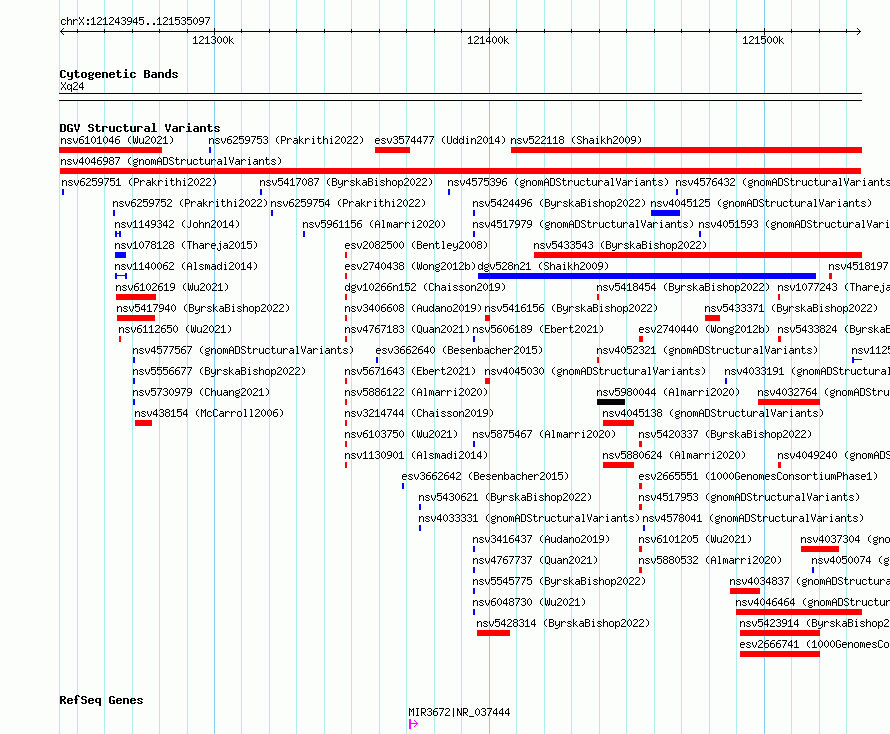The image size is (890, 734).
Task: Select the nsv5433543 (ByrskaBishop2022) label
Action: click(x=620, y=245)
